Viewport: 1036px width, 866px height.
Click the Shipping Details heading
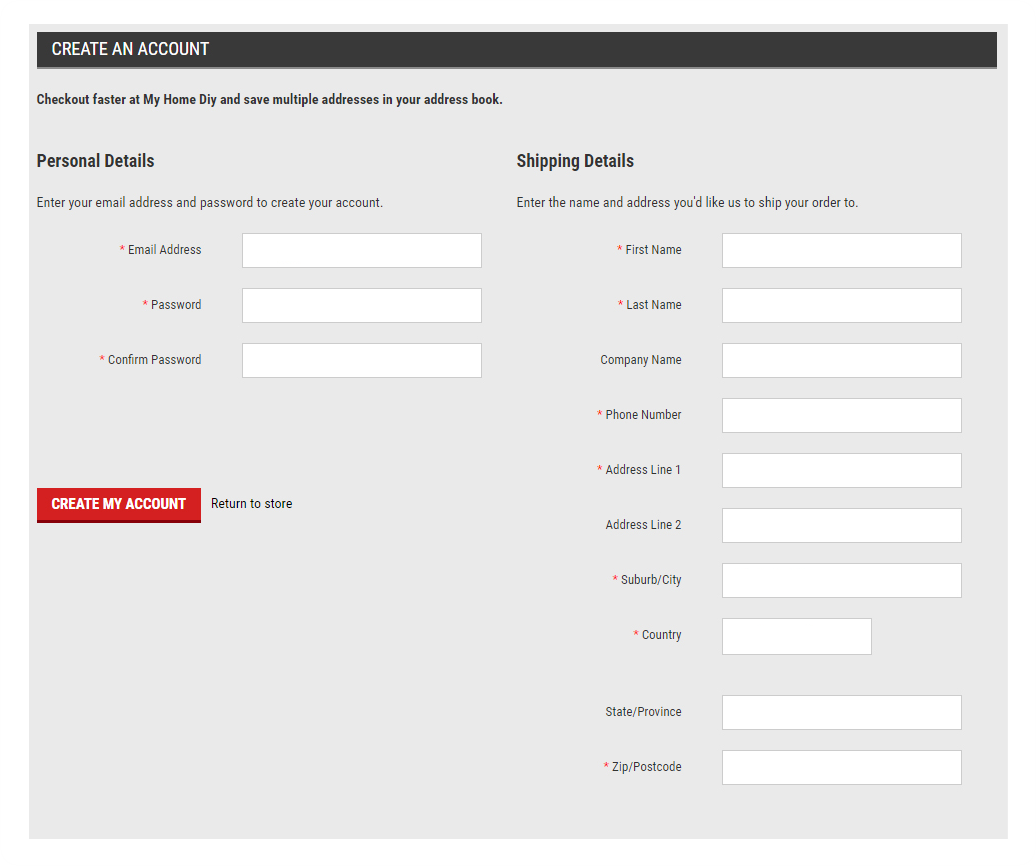coord(575,161)
